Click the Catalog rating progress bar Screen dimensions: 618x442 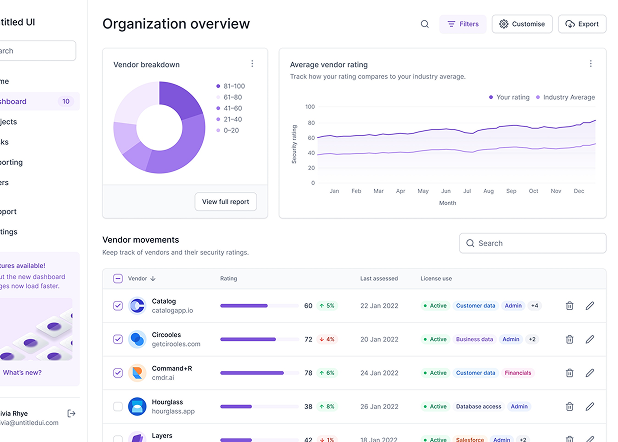(x=257, y=306)
